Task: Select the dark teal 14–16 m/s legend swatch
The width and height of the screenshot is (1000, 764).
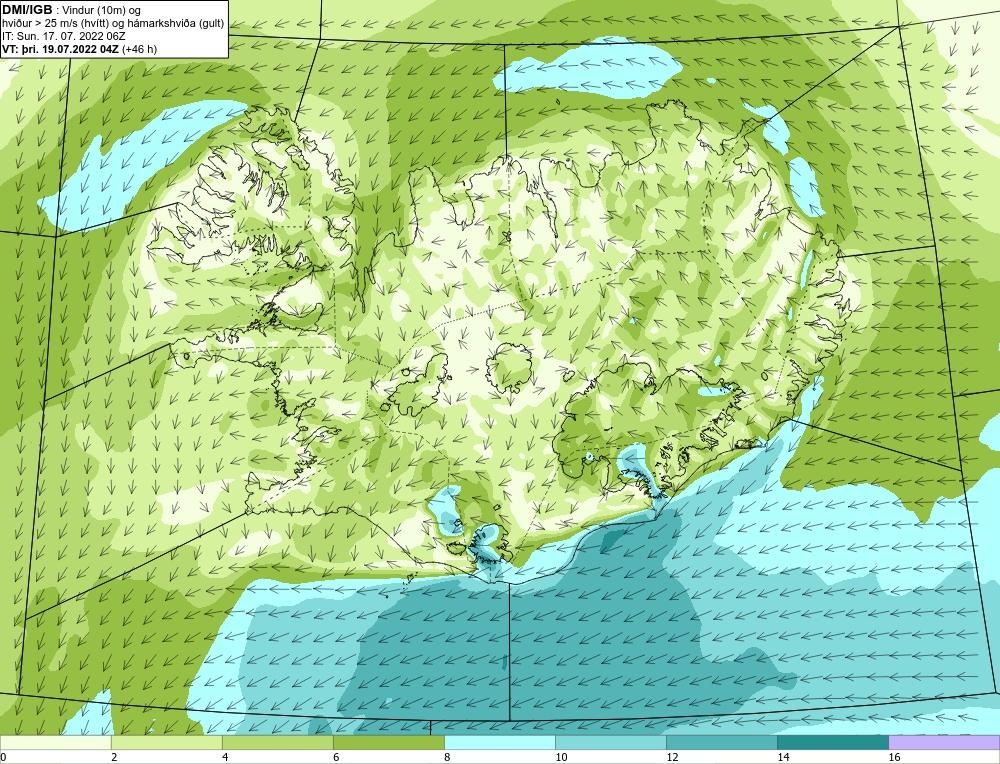Action: point(832,742)
